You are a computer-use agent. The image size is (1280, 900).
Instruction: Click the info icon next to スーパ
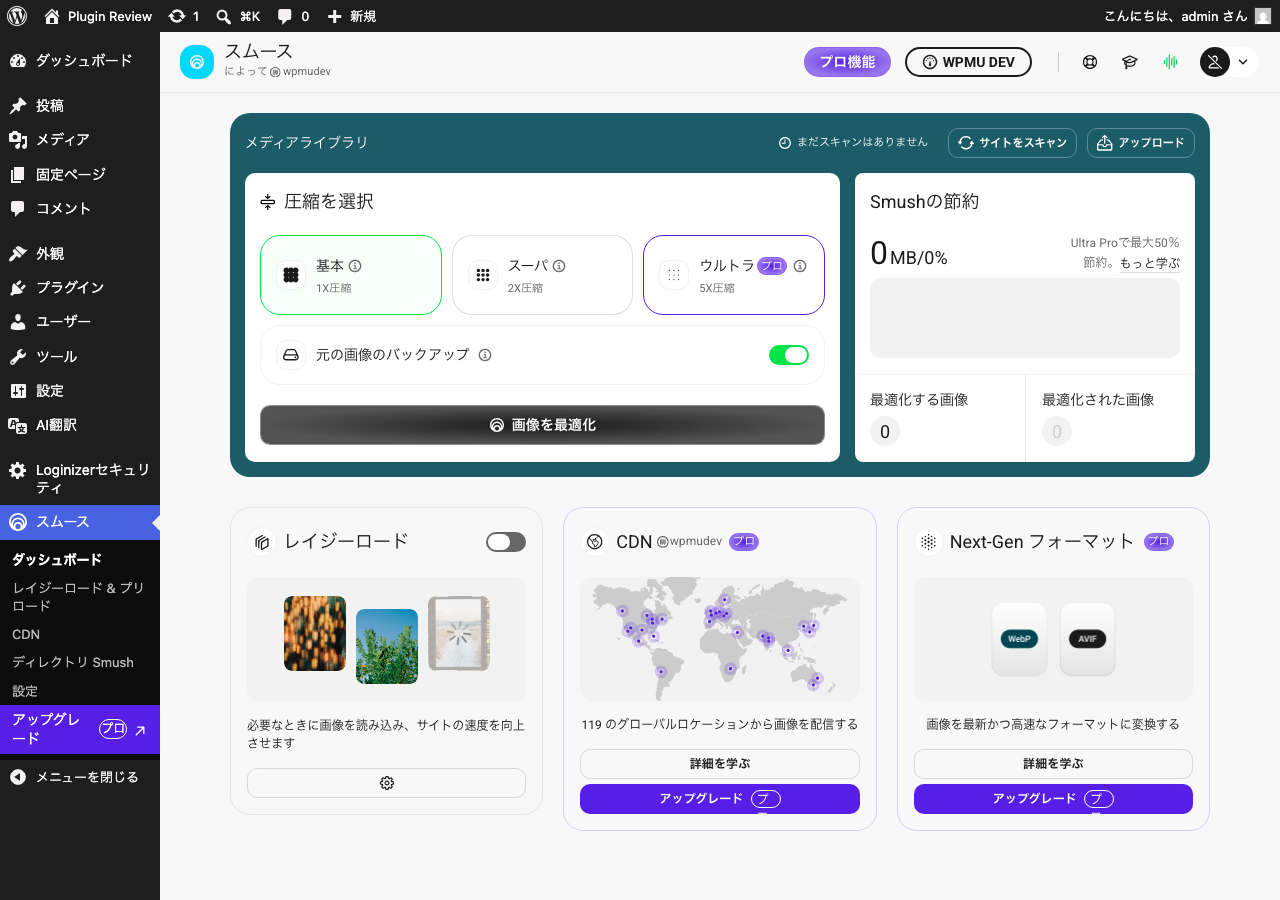coord(559,266)
